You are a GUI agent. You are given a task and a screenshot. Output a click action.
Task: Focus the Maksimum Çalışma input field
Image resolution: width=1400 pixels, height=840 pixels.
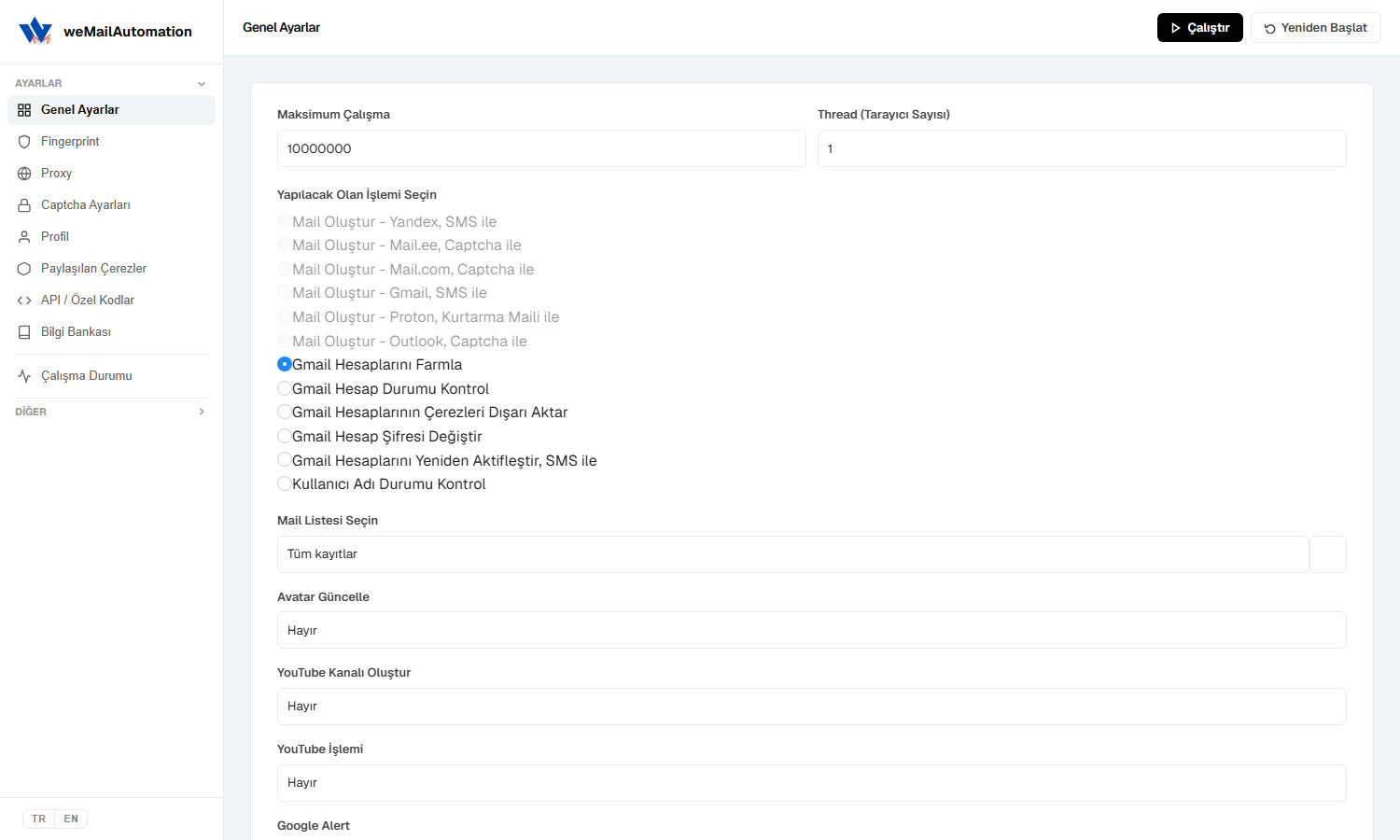coord(541,148)
